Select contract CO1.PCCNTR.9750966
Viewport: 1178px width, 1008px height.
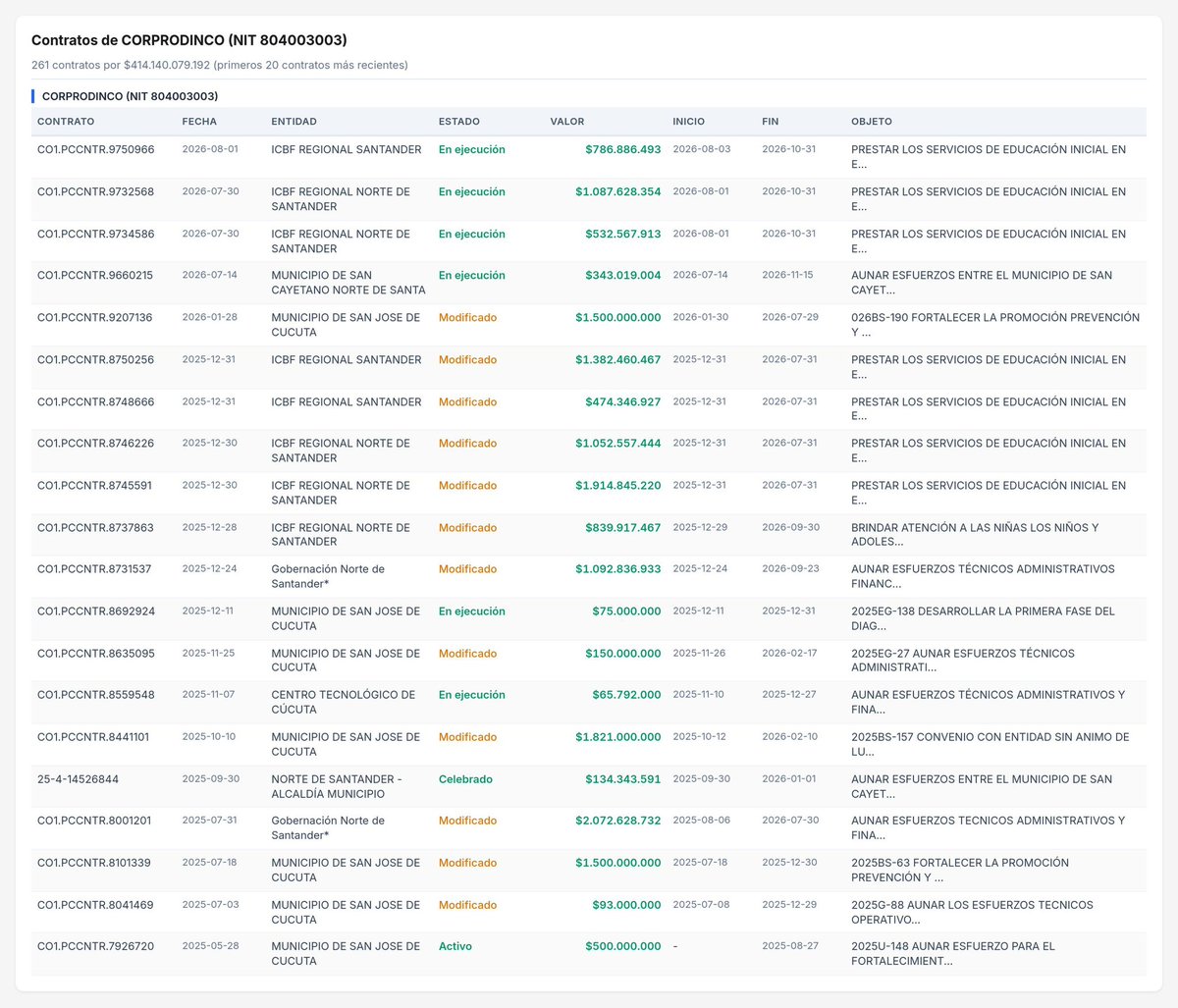point(96,149)
